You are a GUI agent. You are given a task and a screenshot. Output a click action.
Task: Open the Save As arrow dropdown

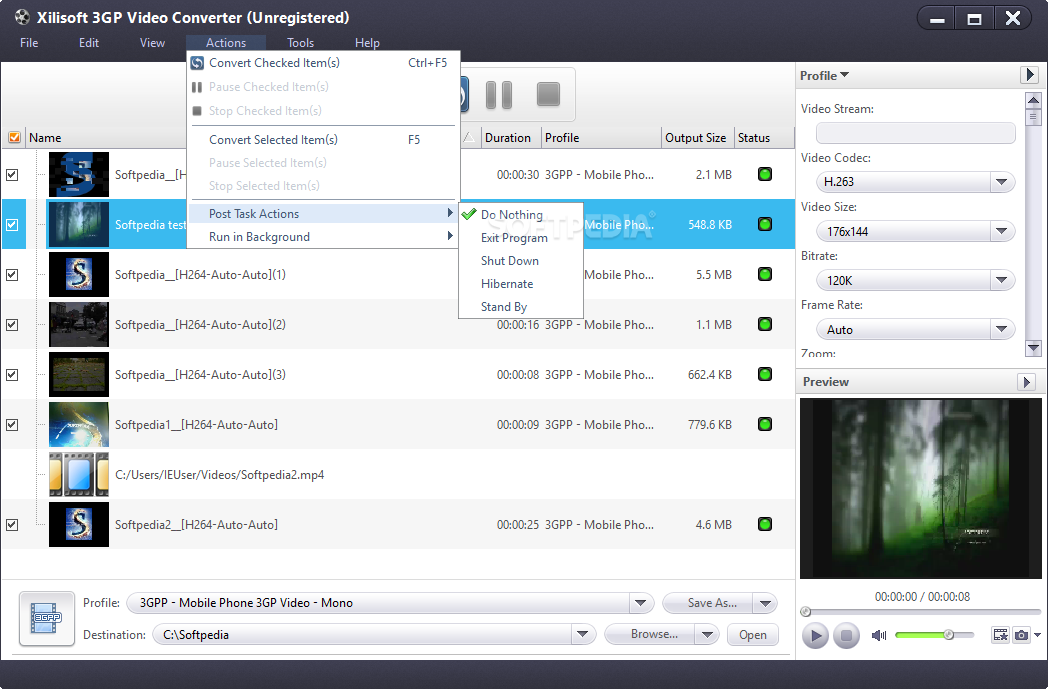tap(765, 603)
